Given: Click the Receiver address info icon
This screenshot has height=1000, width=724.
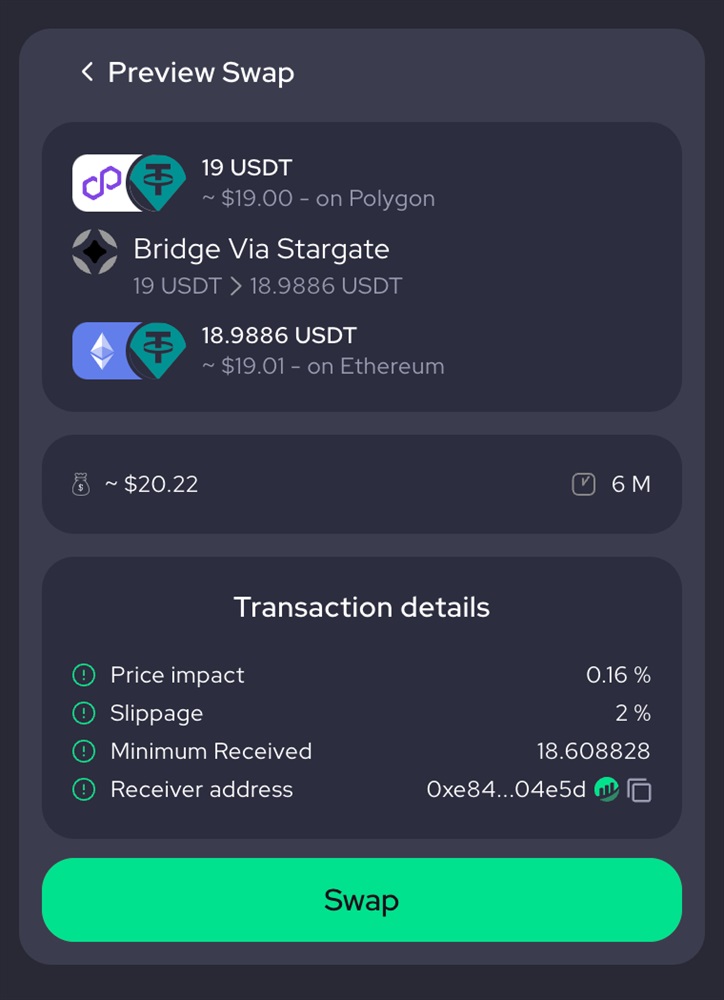Looking at the screenshot, I should (x=83, y=789).
